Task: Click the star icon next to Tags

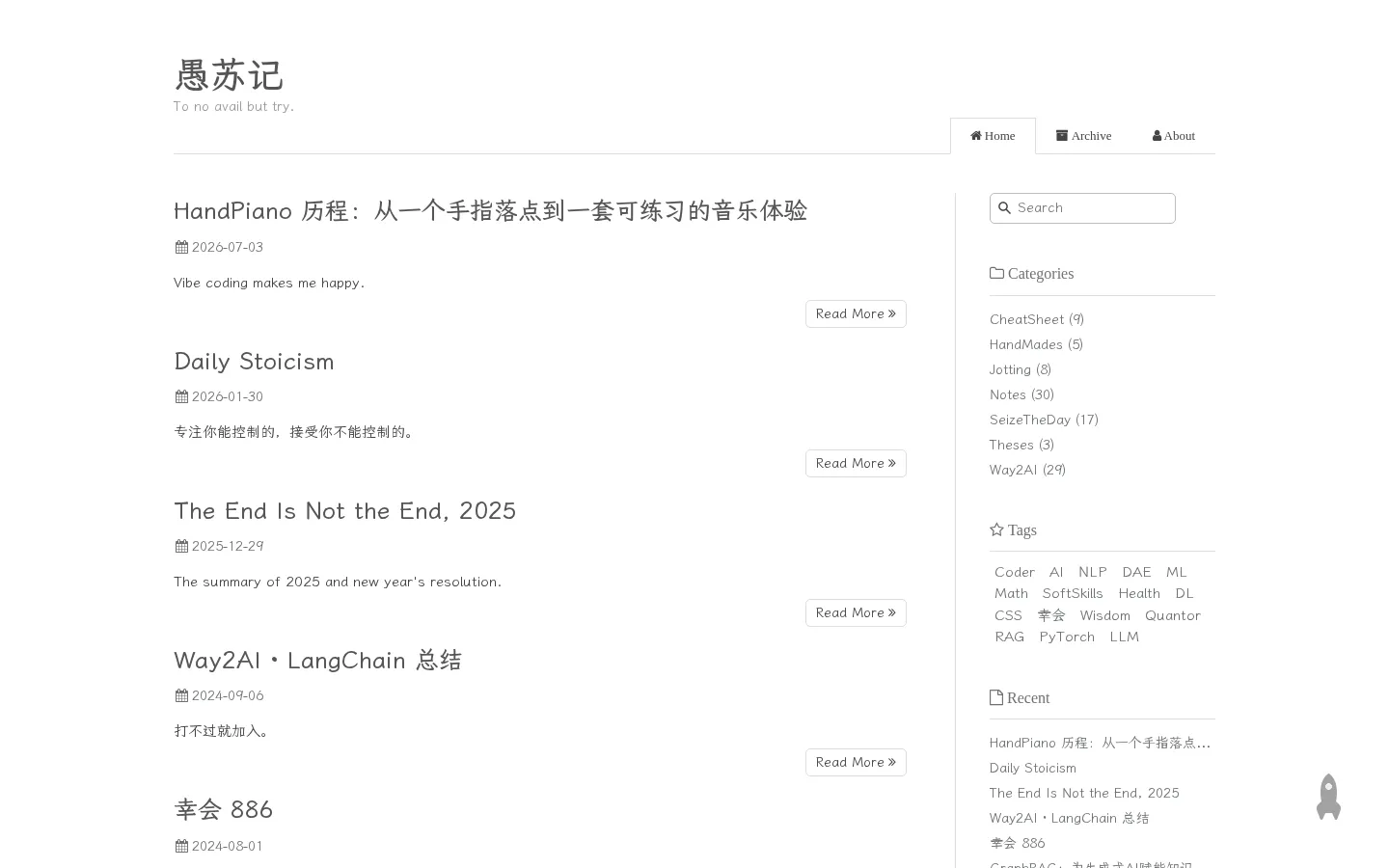Action: [996, 529]
